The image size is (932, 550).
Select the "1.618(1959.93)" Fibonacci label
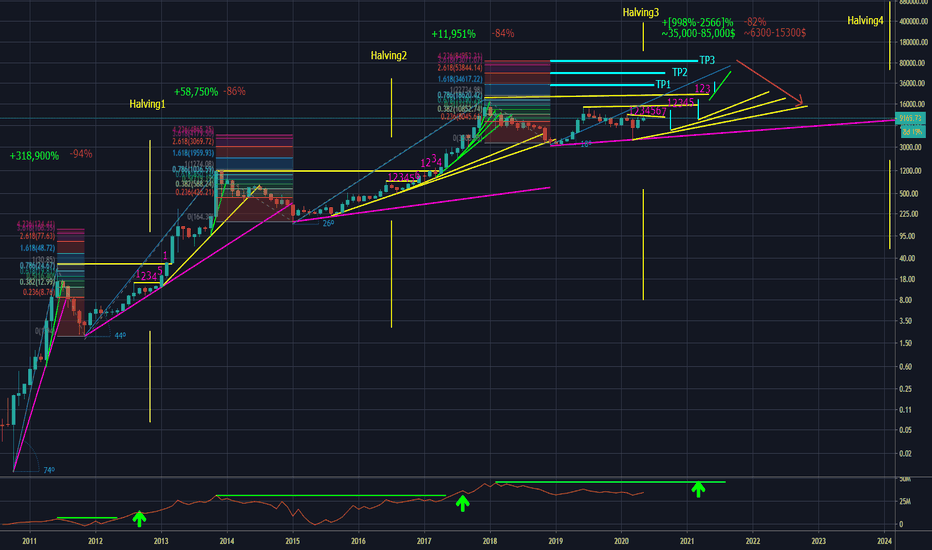193,153
